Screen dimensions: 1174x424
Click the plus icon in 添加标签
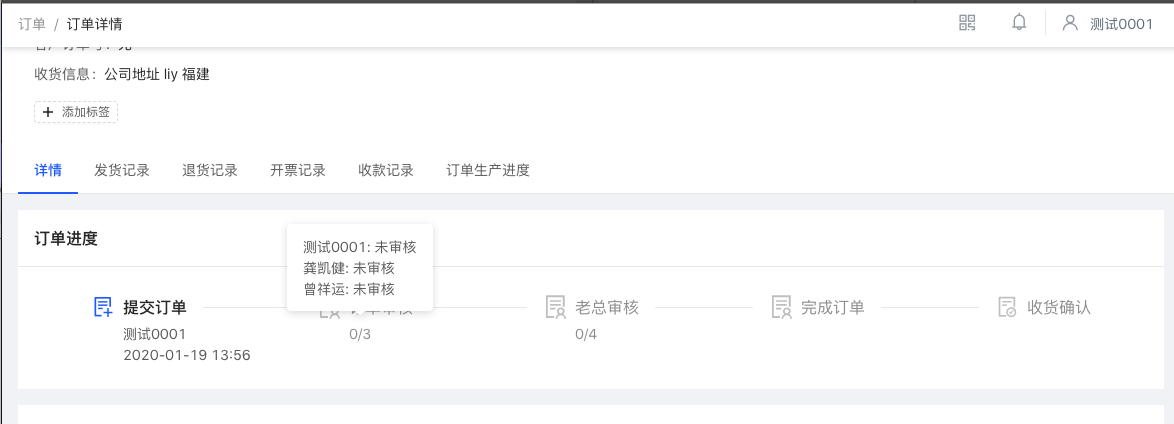pyautogui.click(x=48, y=112)
